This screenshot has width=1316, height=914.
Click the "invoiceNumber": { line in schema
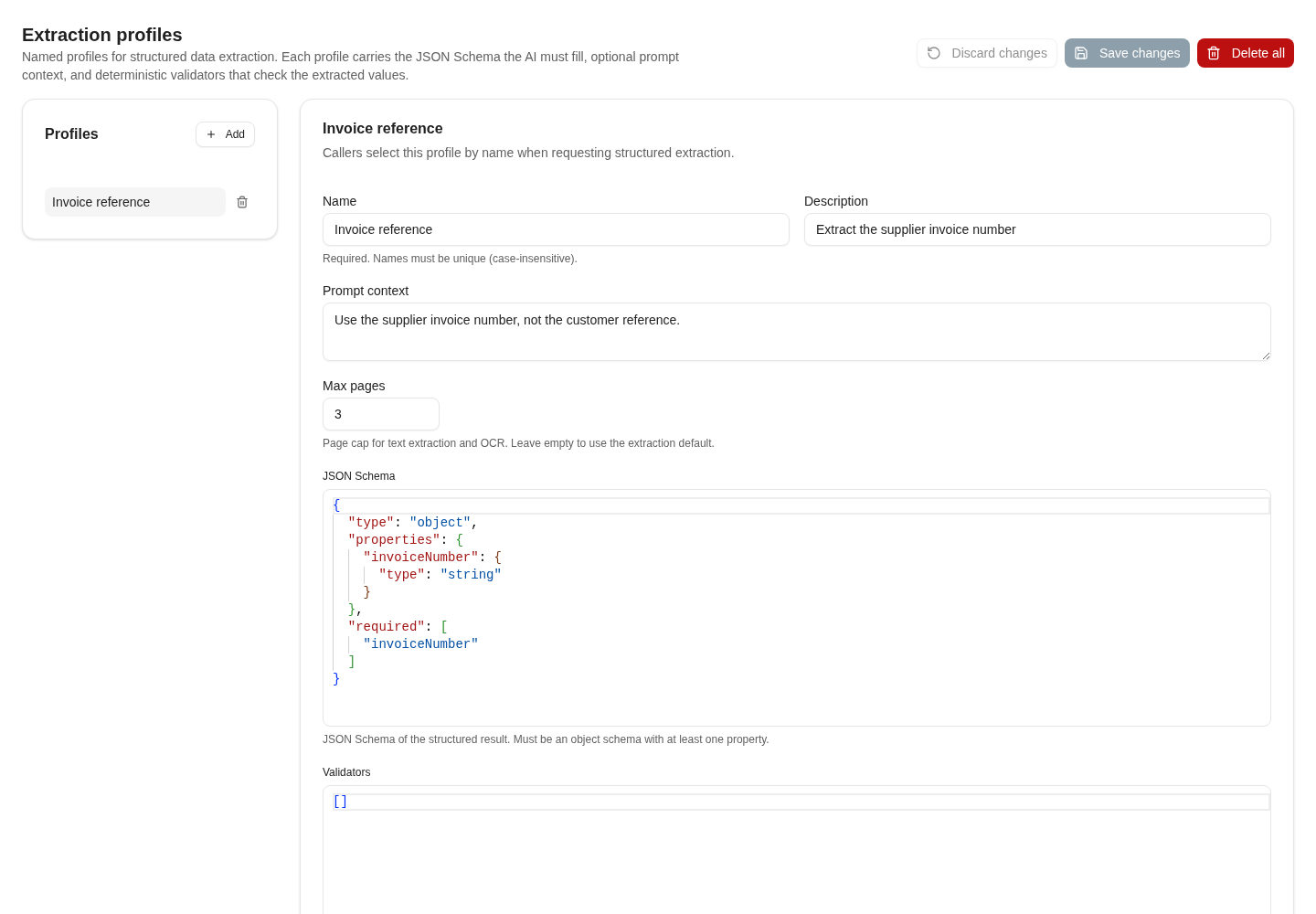pos(432,558)
